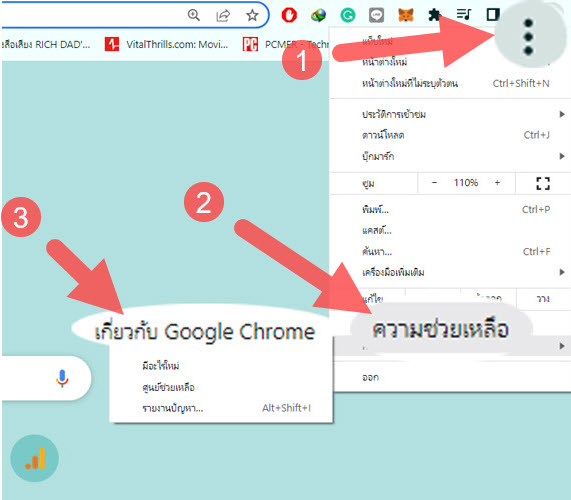Bookmark this page with the star icon
Image resolution: width=571 pixels, height=500 pixels.
pos(252,15)
